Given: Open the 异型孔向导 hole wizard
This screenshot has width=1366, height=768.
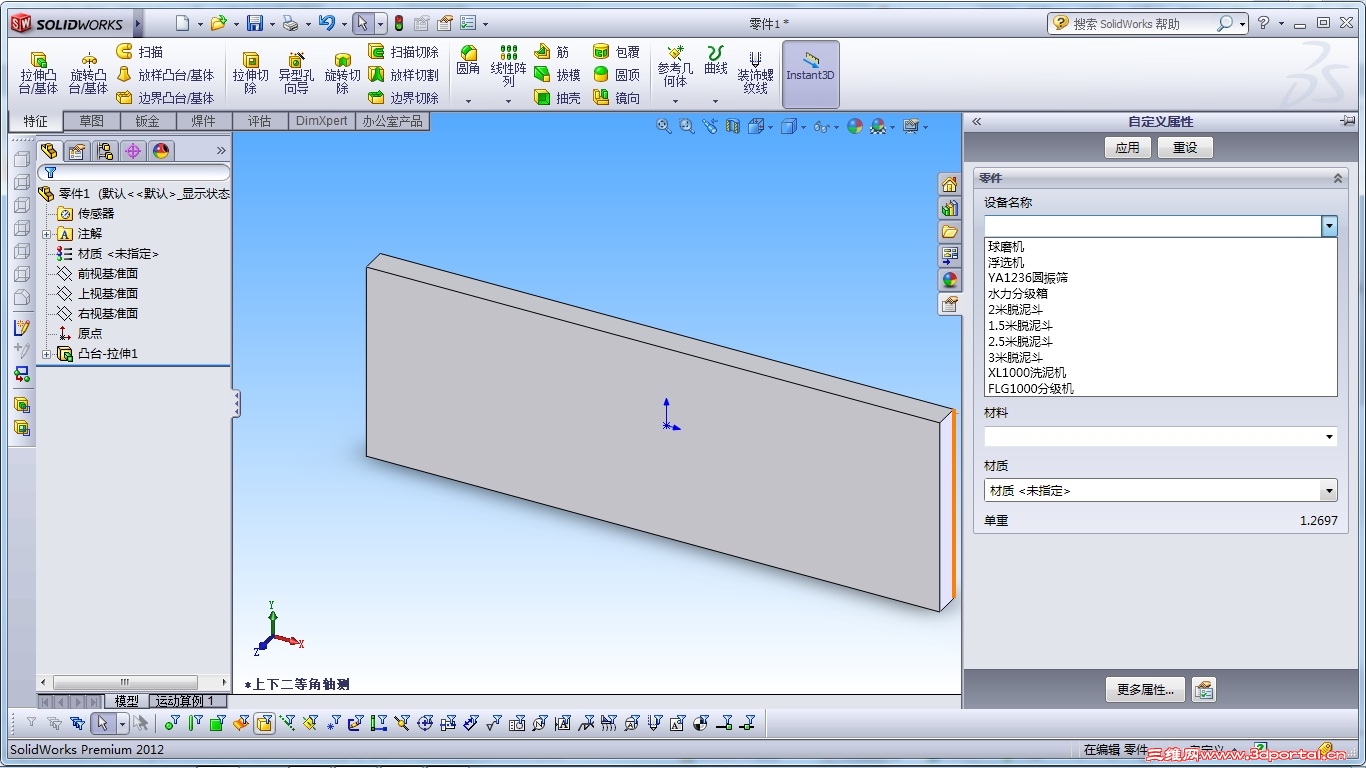Looking at the screenshot, I should [296, 73].
